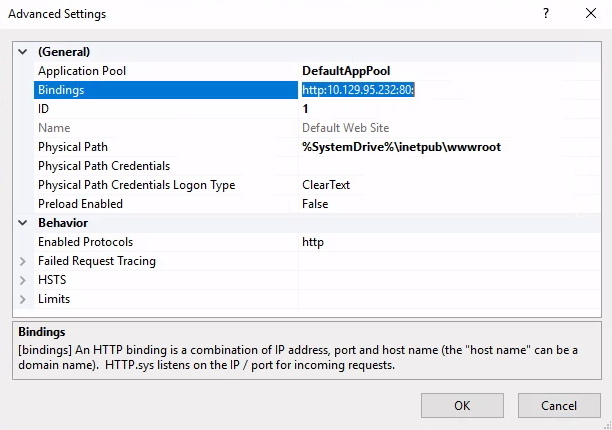Confirm changes with OK button
Image resolution: width=612 pixels, height=430 pixels.
pyautogui.click(x=462, y=405)
